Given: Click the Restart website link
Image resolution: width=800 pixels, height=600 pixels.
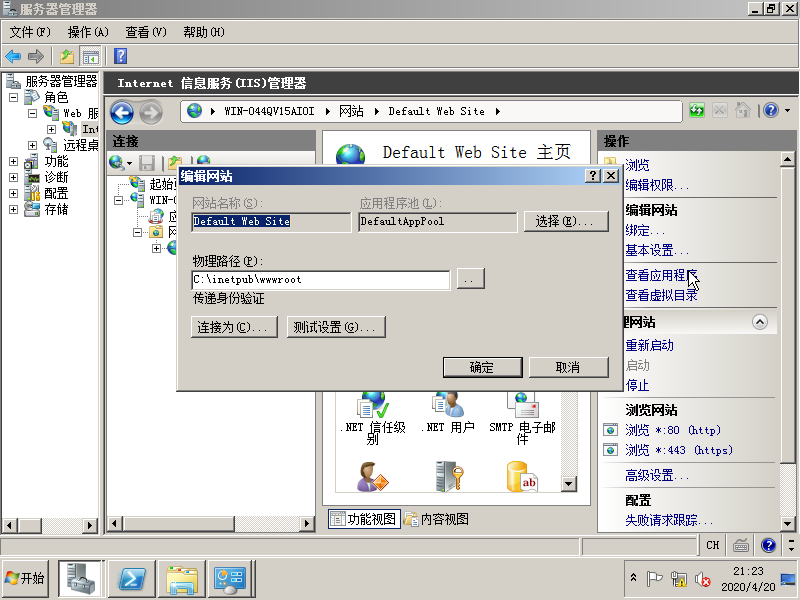Looking at the screenshot, I should click(649, 345).
